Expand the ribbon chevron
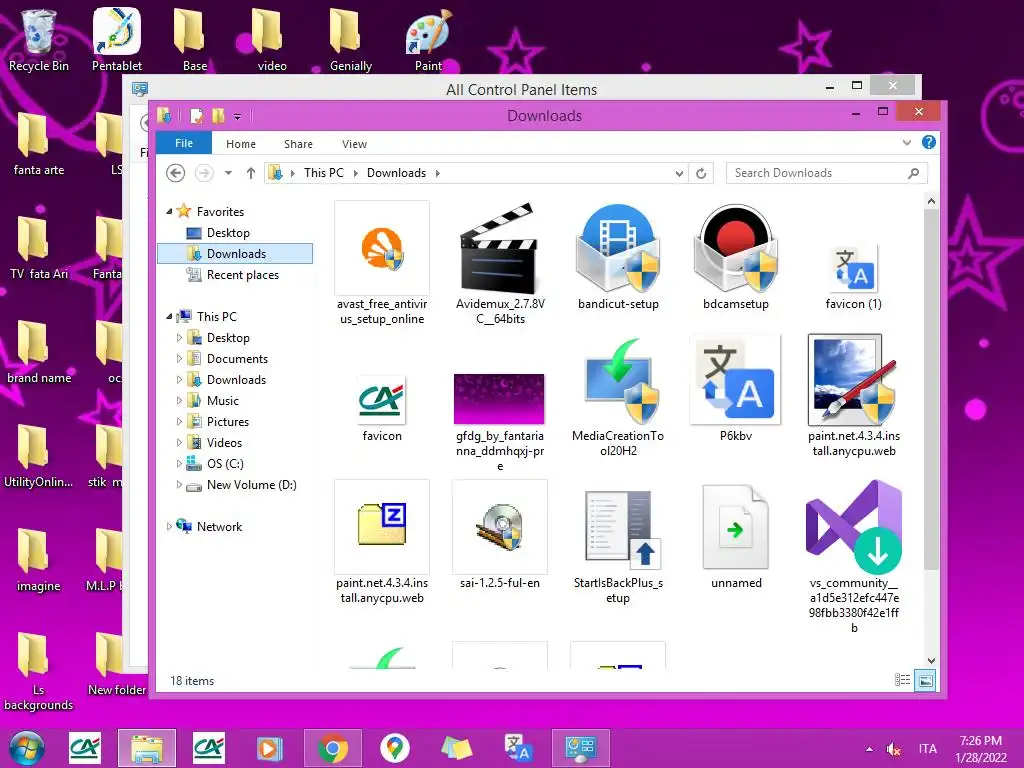The image size is (1024, 768). coord(906,142)
